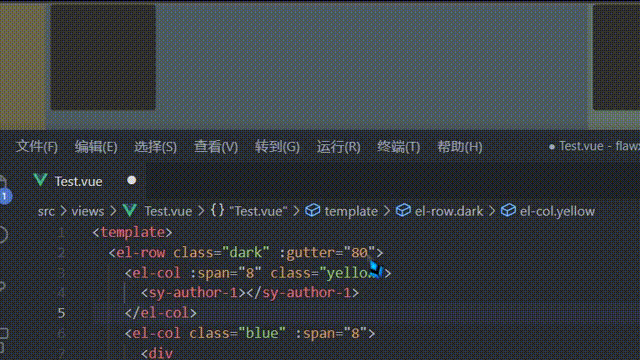Click the el-row.dark breadcrumb

449,211
